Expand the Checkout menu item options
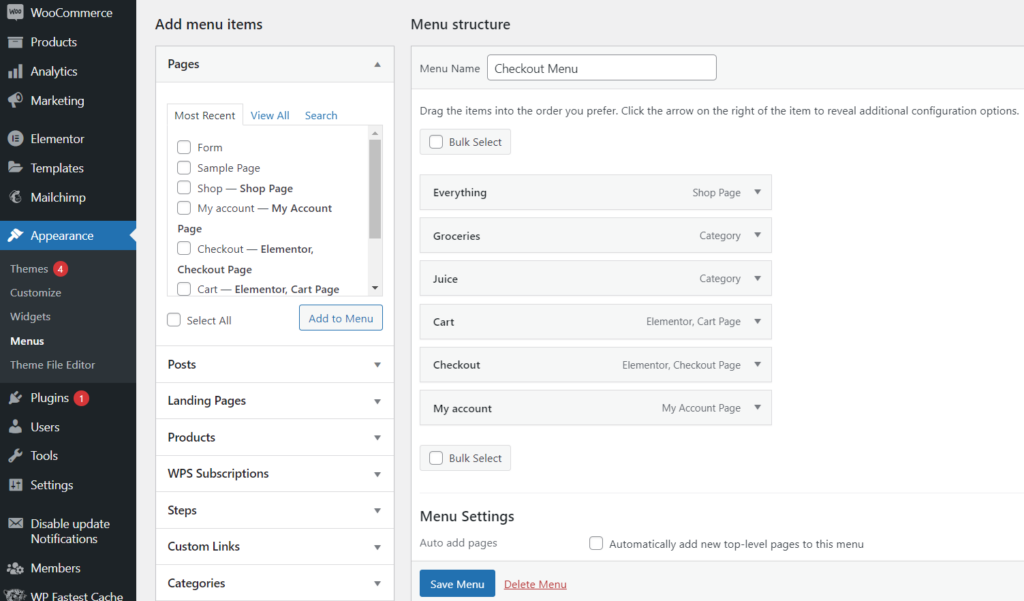 click(x=758, y=365)
